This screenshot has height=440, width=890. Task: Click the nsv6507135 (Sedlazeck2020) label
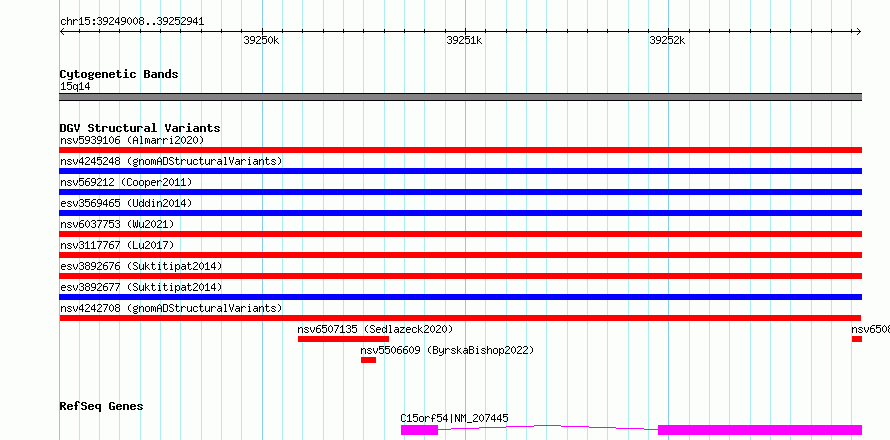375,329
